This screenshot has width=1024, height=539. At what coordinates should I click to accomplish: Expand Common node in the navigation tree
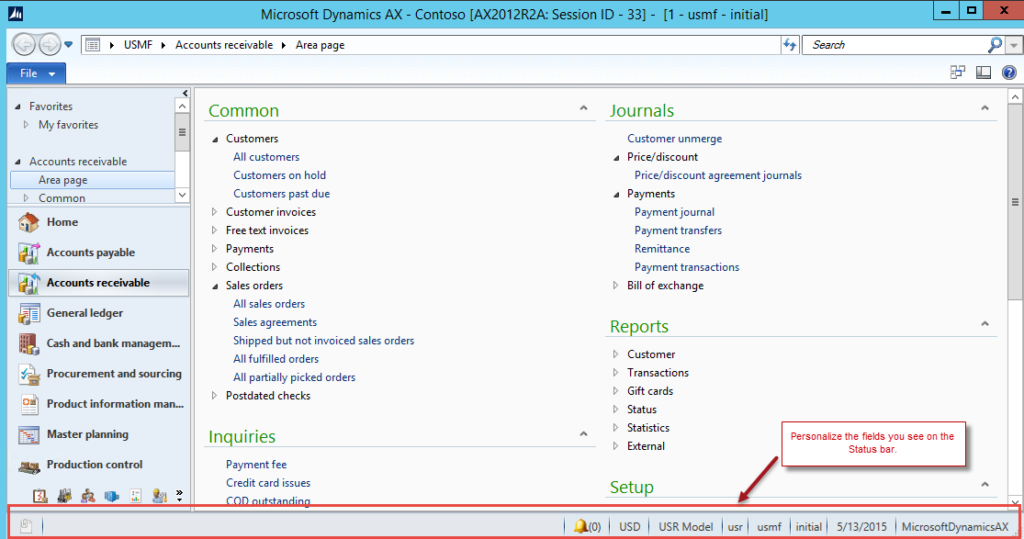point(26,197)
